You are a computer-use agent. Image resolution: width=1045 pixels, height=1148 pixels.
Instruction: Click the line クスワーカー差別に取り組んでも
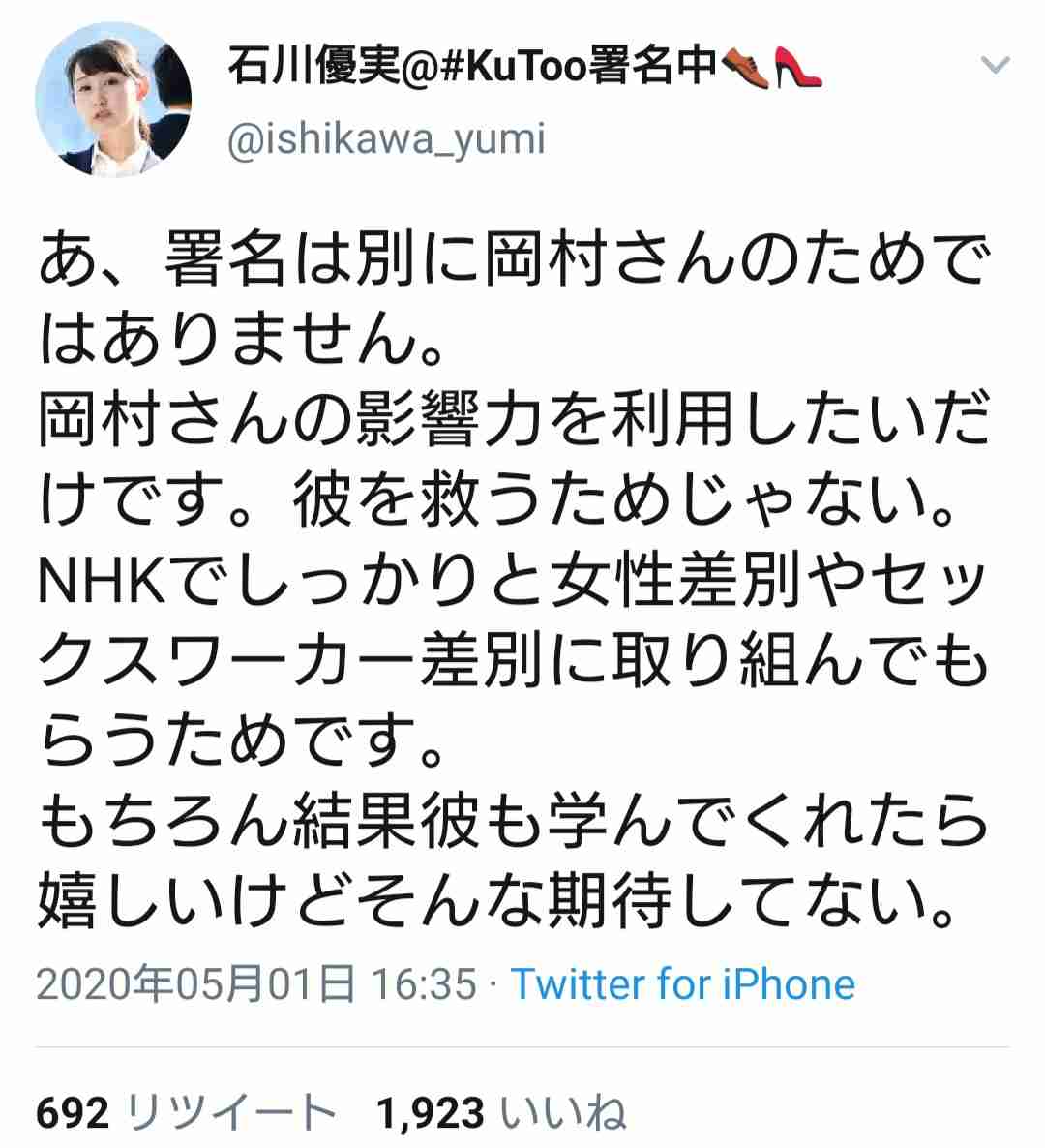(x=514, y=662)
